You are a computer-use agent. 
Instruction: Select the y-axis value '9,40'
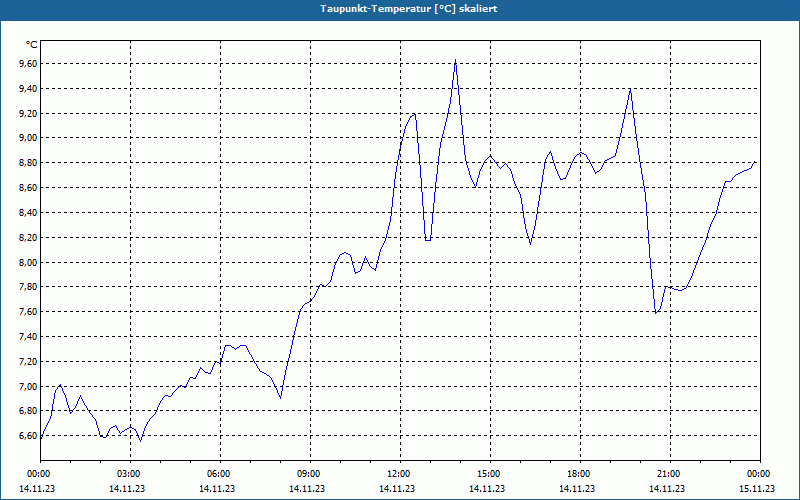pos(29,88)
